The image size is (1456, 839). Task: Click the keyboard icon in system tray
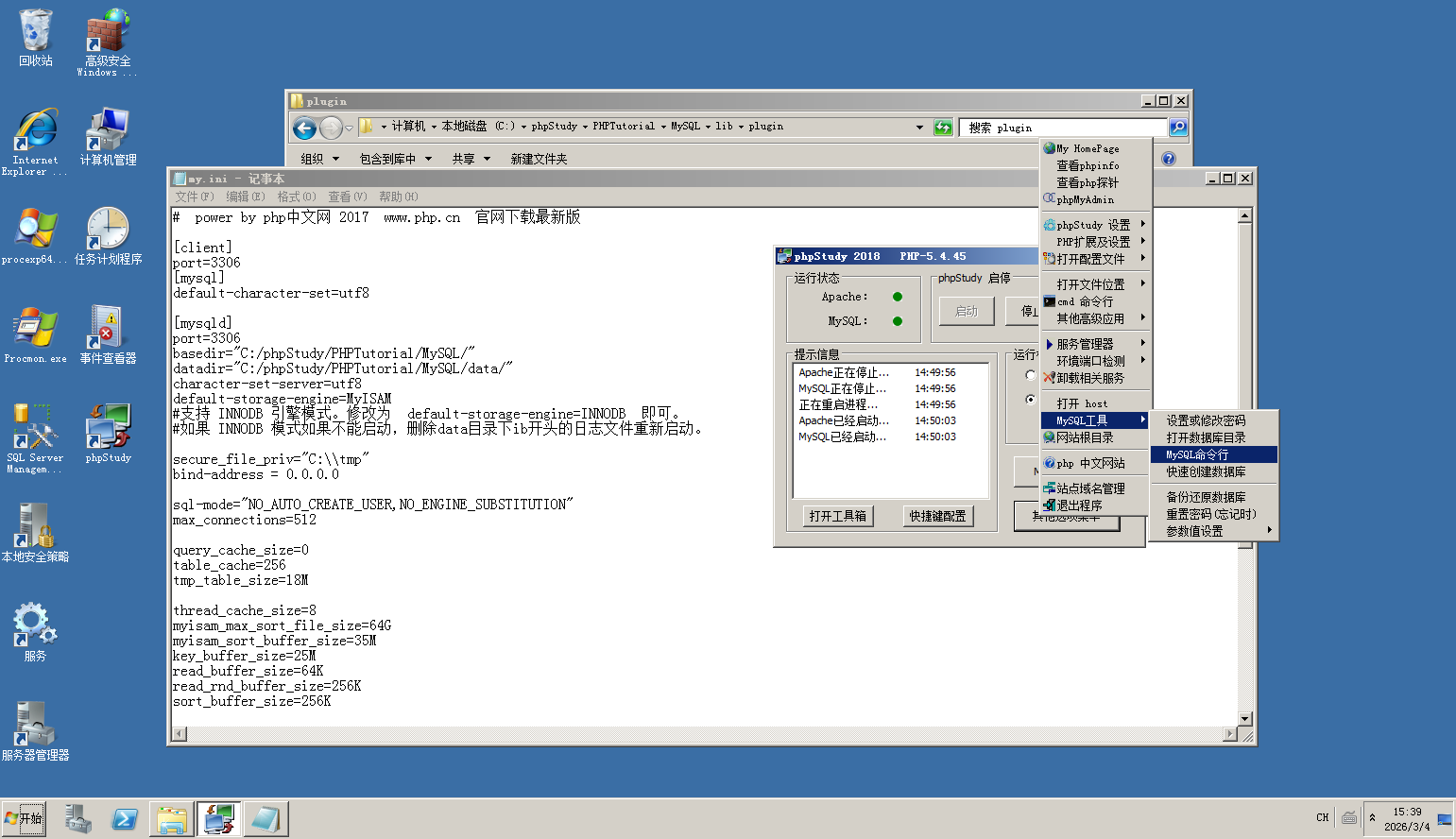point(1349,818)
